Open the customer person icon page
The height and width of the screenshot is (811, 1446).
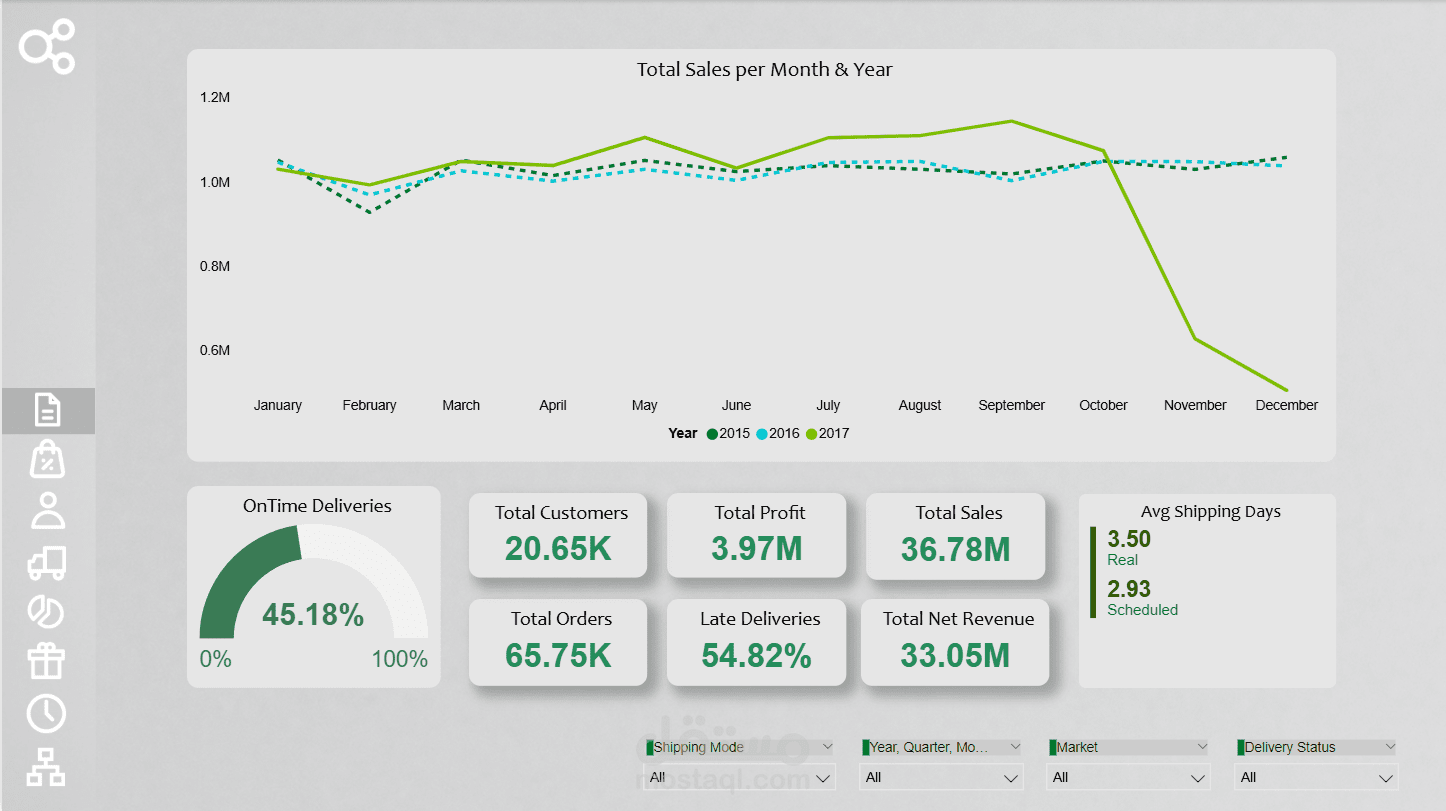point(47,510)
